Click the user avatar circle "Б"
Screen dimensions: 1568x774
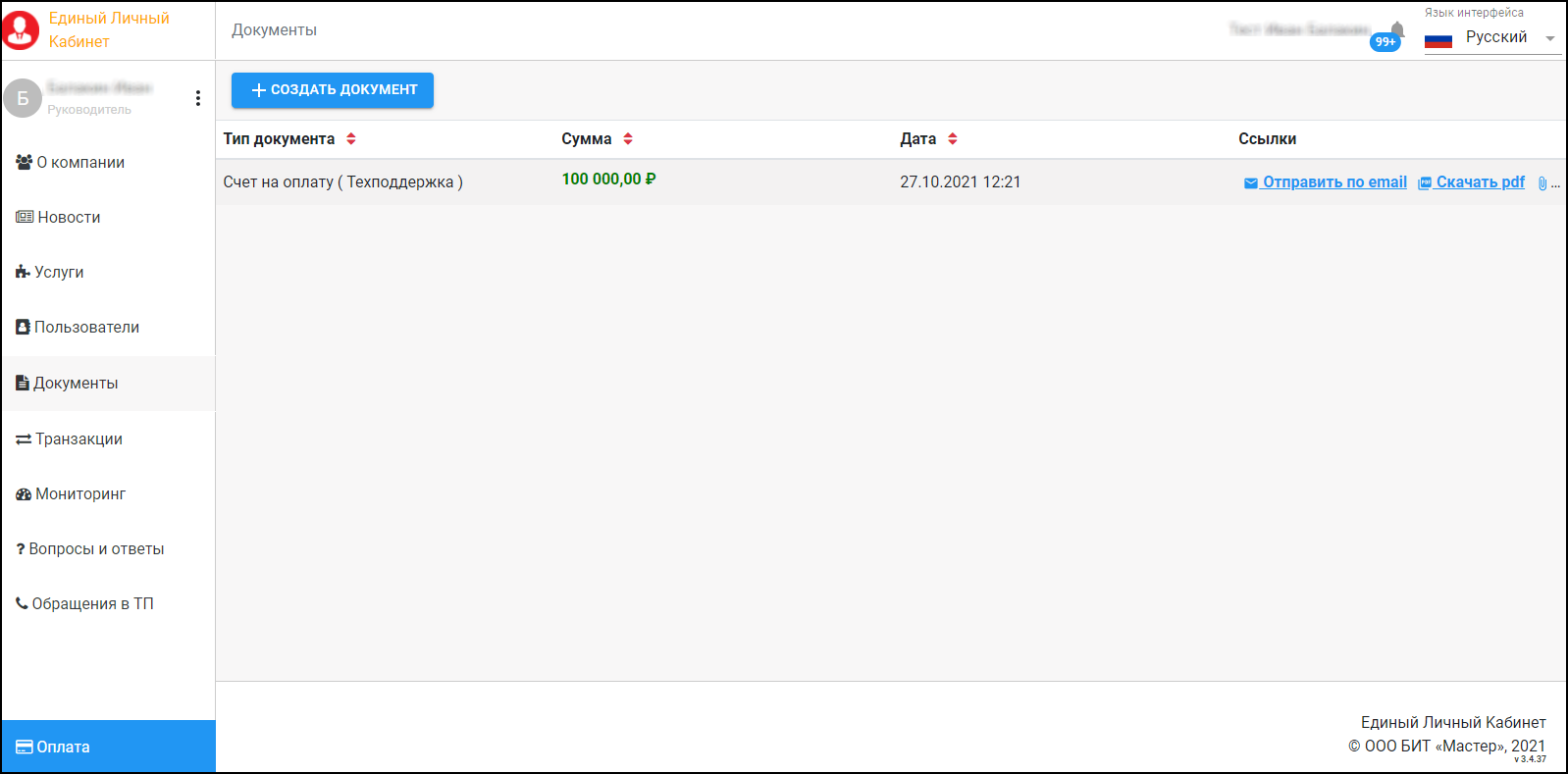pos(23,98)
